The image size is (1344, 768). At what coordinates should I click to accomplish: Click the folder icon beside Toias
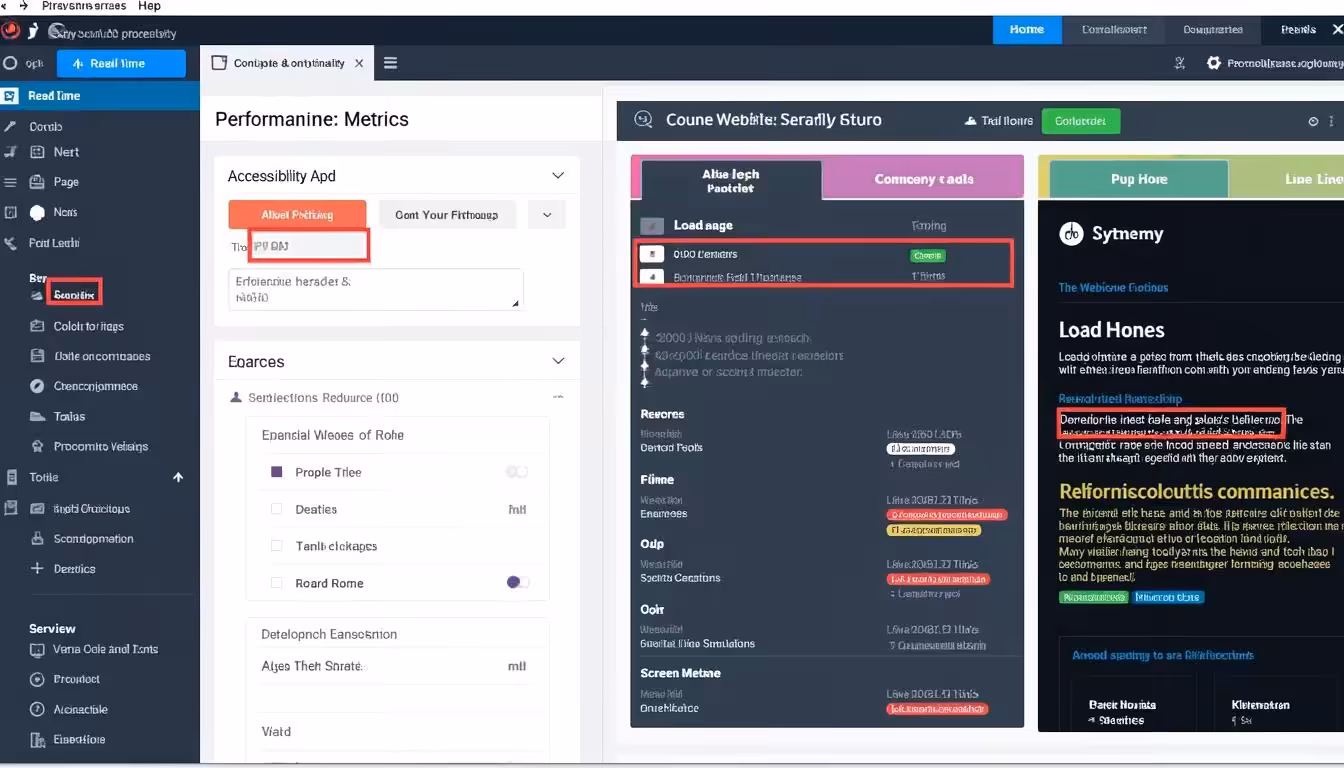37,416
